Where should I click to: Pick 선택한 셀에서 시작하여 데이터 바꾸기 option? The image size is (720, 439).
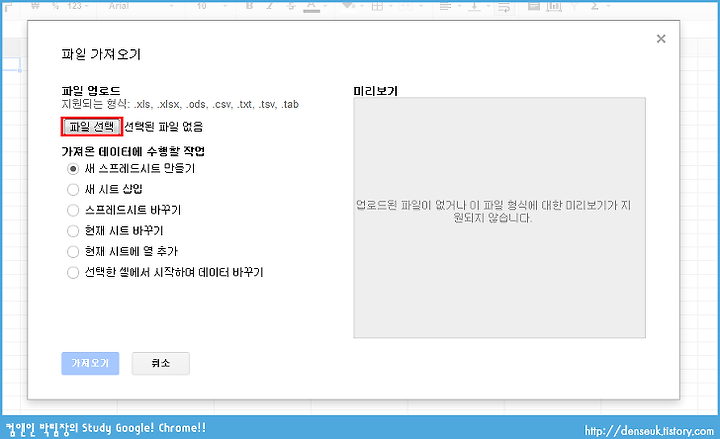click(73, 273)
